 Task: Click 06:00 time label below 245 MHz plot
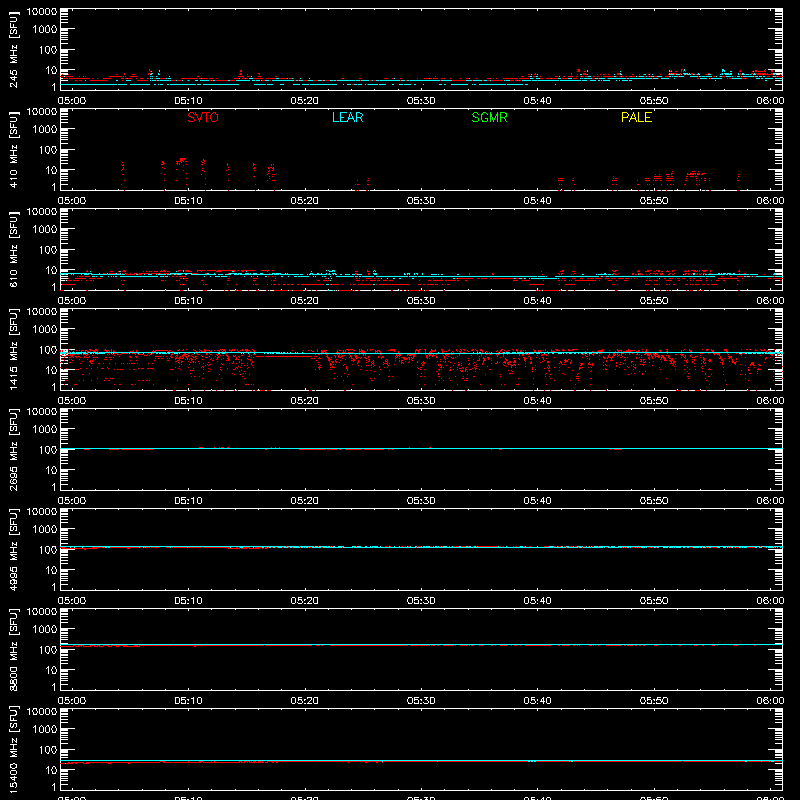pos(770,101)
